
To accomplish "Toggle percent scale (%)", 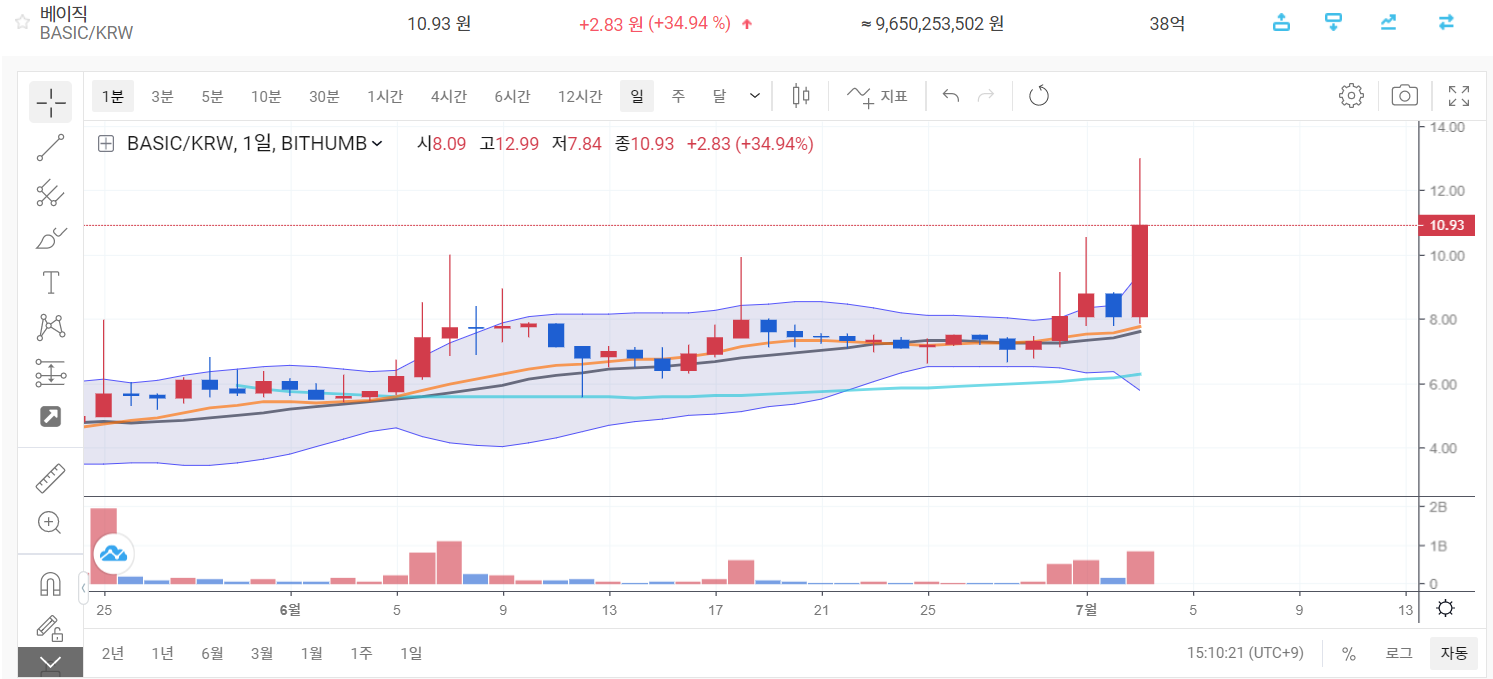I will [x=1348, y=653].
